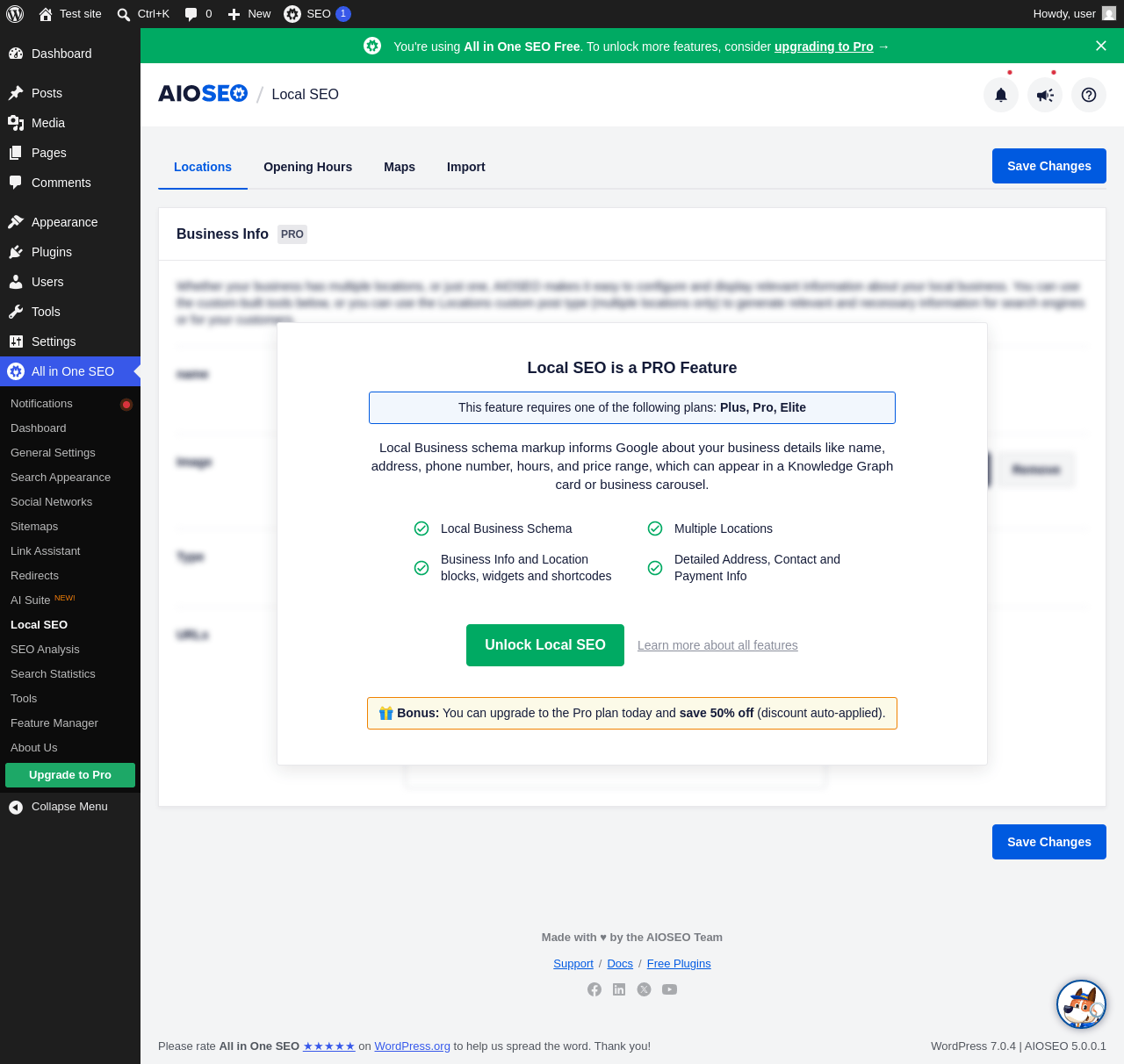Open the Ctrl+K search icon
1124x1064 pixels.
(124, 14)
